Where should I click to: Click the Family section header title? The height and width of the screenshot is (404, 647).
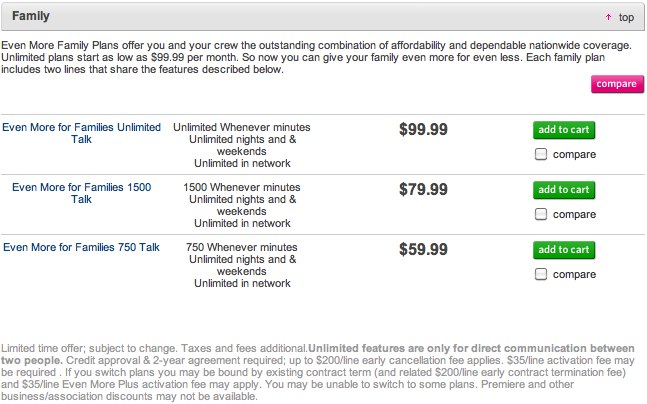pos(31,17)
